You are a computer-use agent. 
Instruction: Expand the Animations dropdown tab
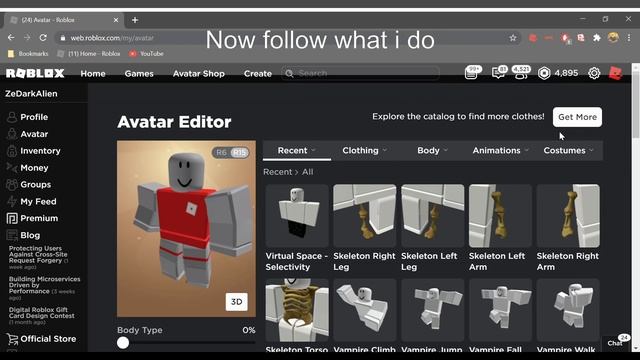(500, 151)
